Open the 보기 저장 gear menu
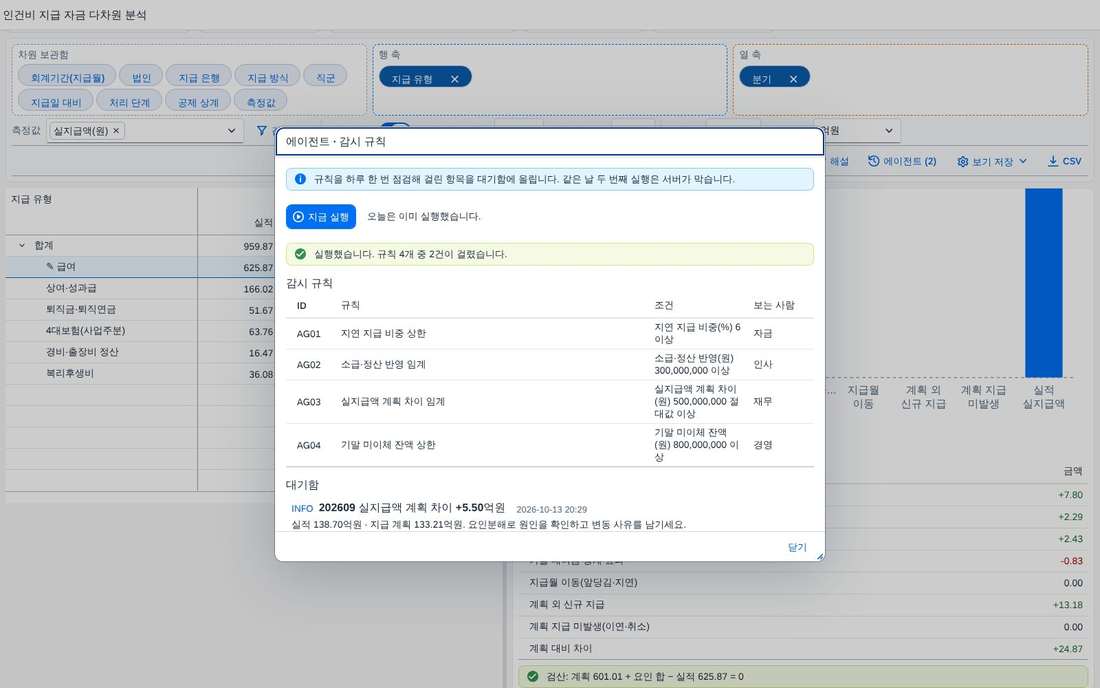1100x688 pixels. (x=992, y=161)
